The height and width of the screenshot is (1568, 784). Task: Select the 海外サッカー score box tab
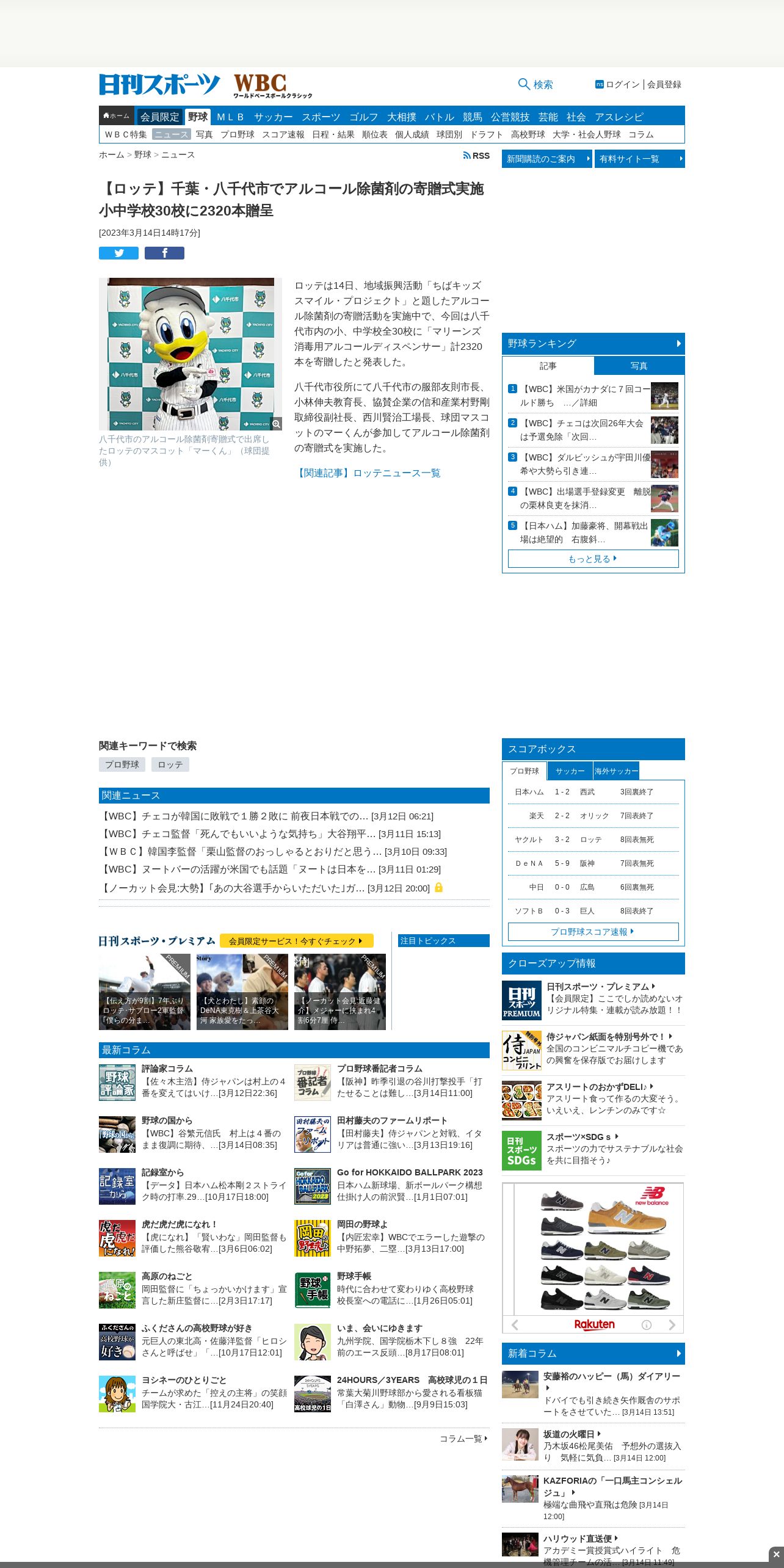617,771
